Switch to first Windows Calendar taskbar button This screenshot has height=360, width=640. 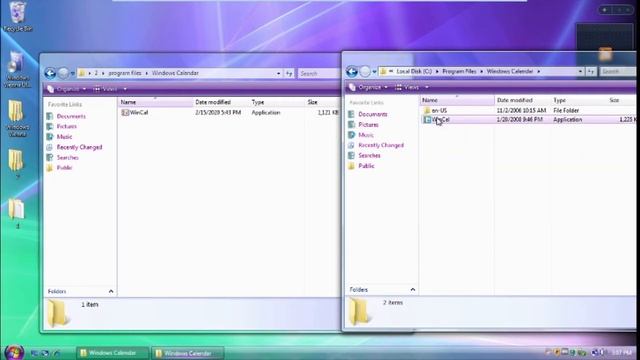pos(112,353)
